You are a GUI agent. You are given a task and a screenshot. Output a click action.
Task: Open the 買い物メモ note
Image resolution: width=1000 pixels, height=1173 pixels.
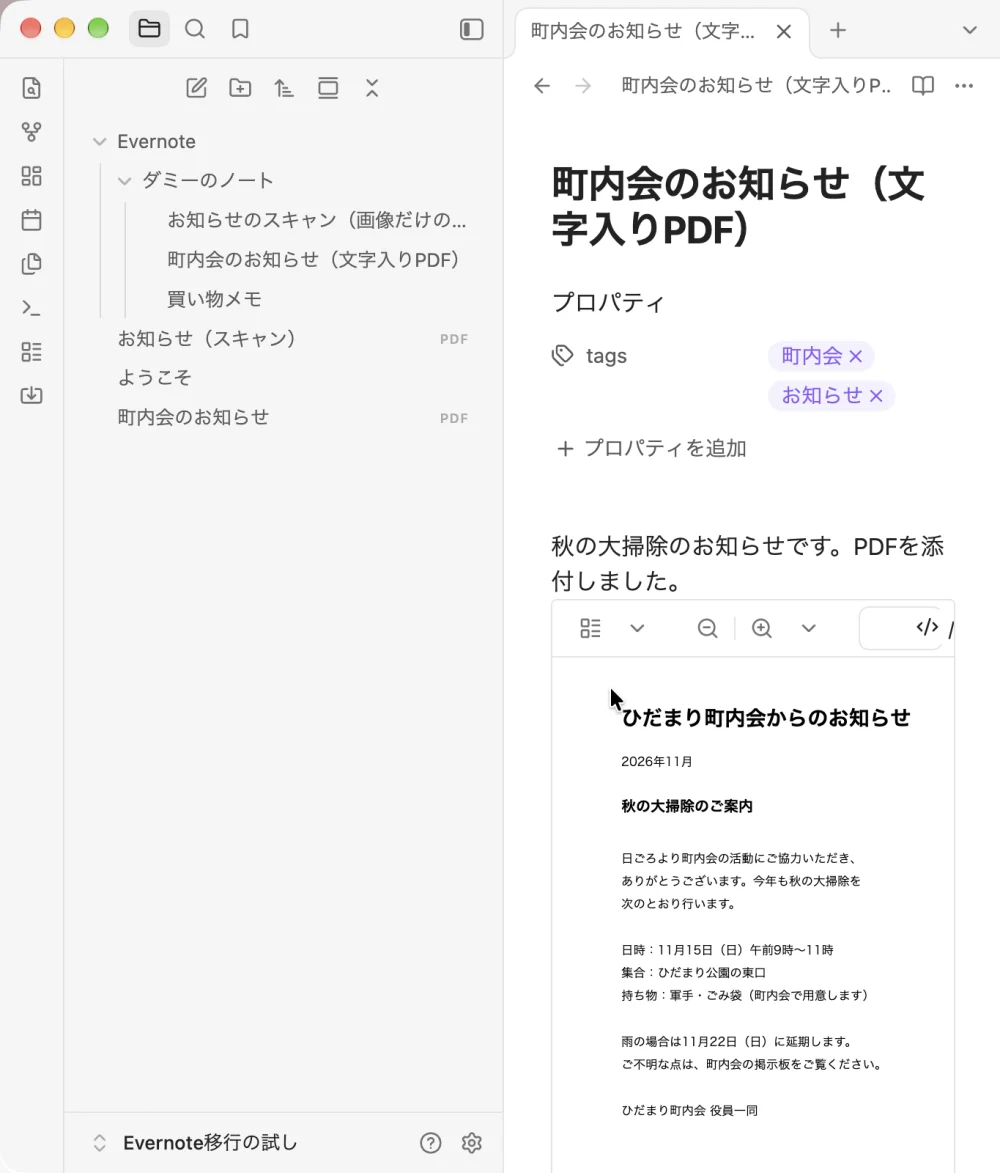215,299
